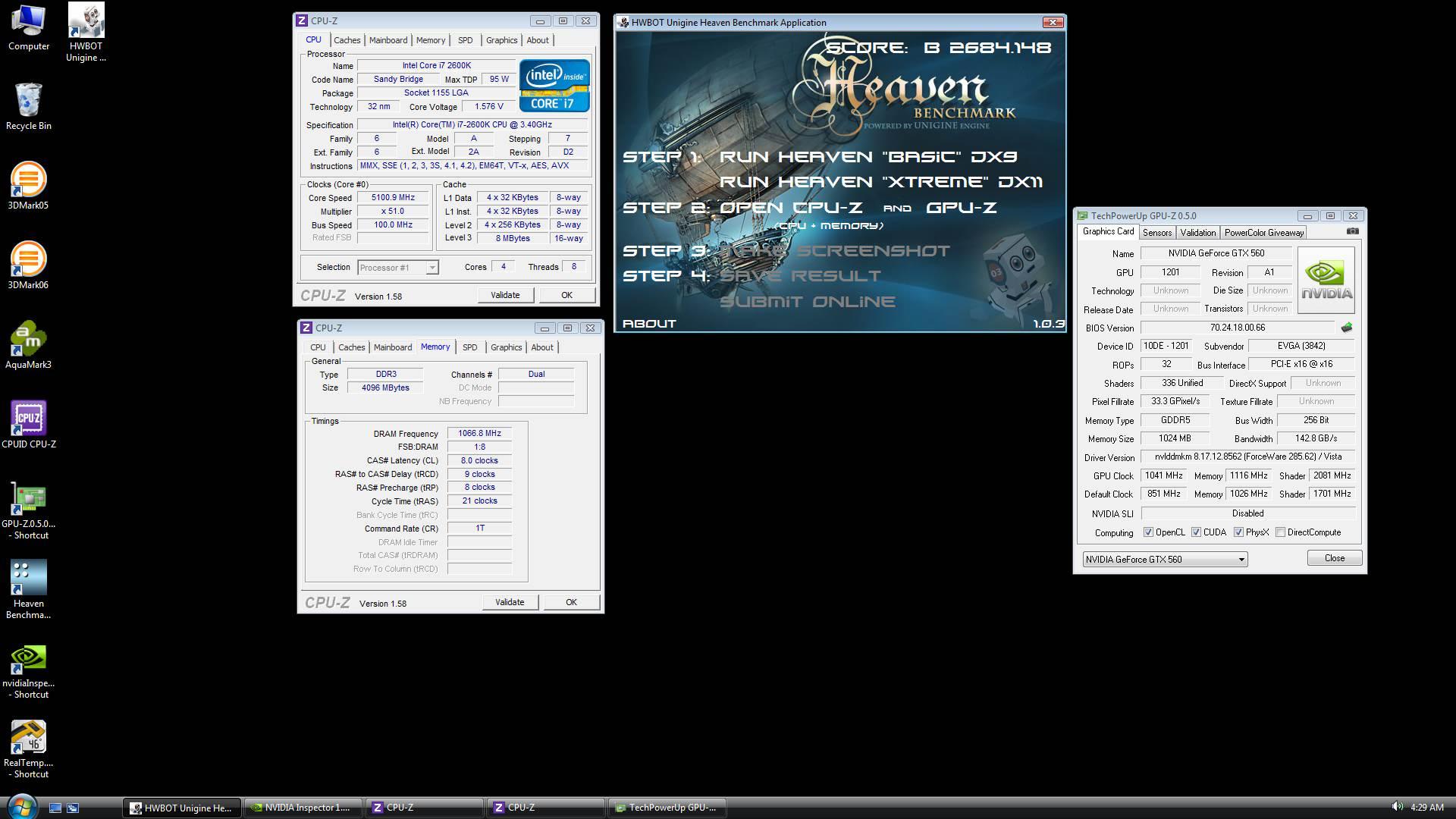The height and width of the screenshot is (819, 1456).
Task: Open the Recycle Bin icon
Action: (x=29, y=106)
